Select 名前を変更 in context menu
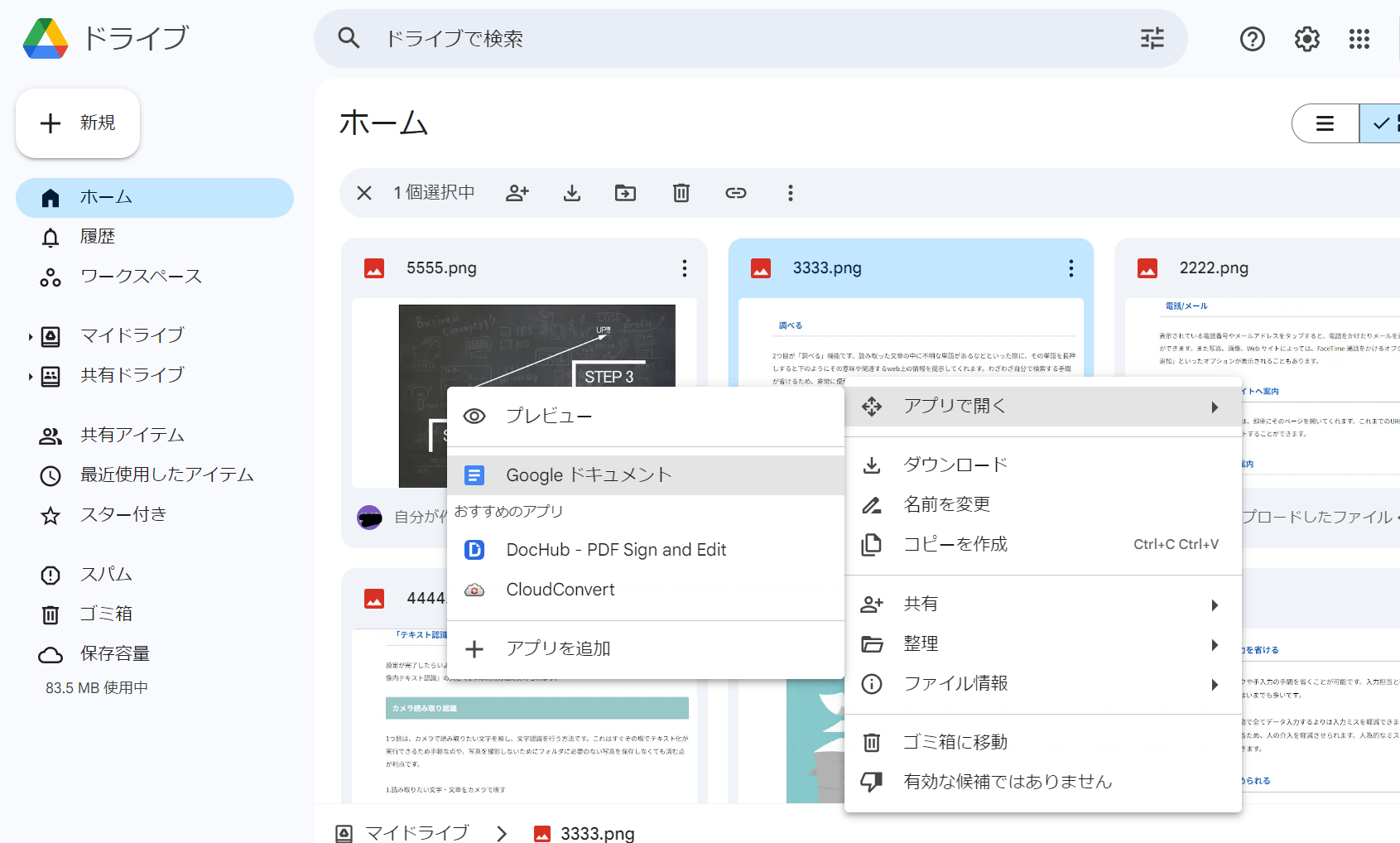Viewport: 1400px width, 843px height. coord(1043,504)
